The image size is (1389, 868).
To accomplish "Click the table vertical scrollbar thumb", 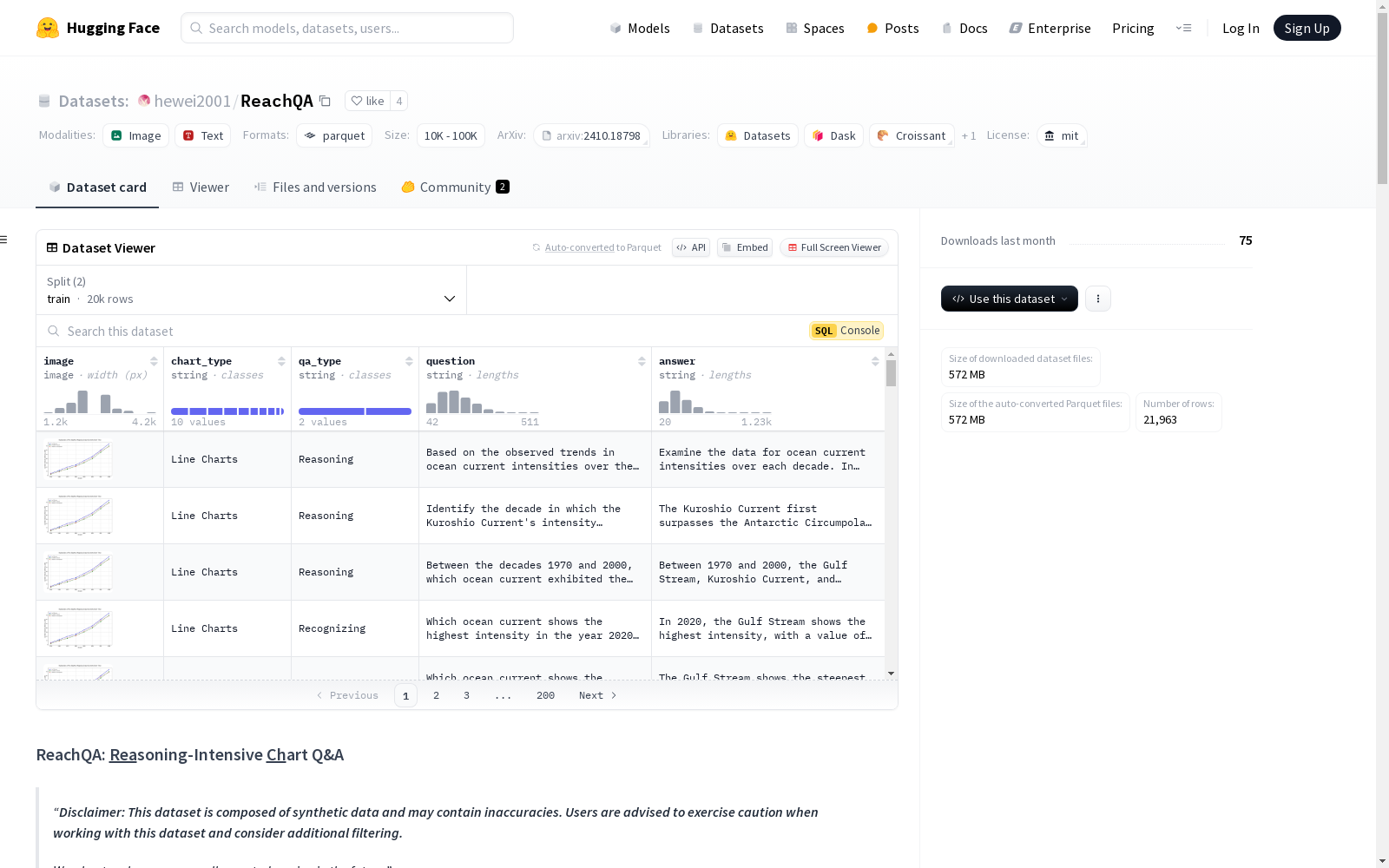I will coord(891,373).
